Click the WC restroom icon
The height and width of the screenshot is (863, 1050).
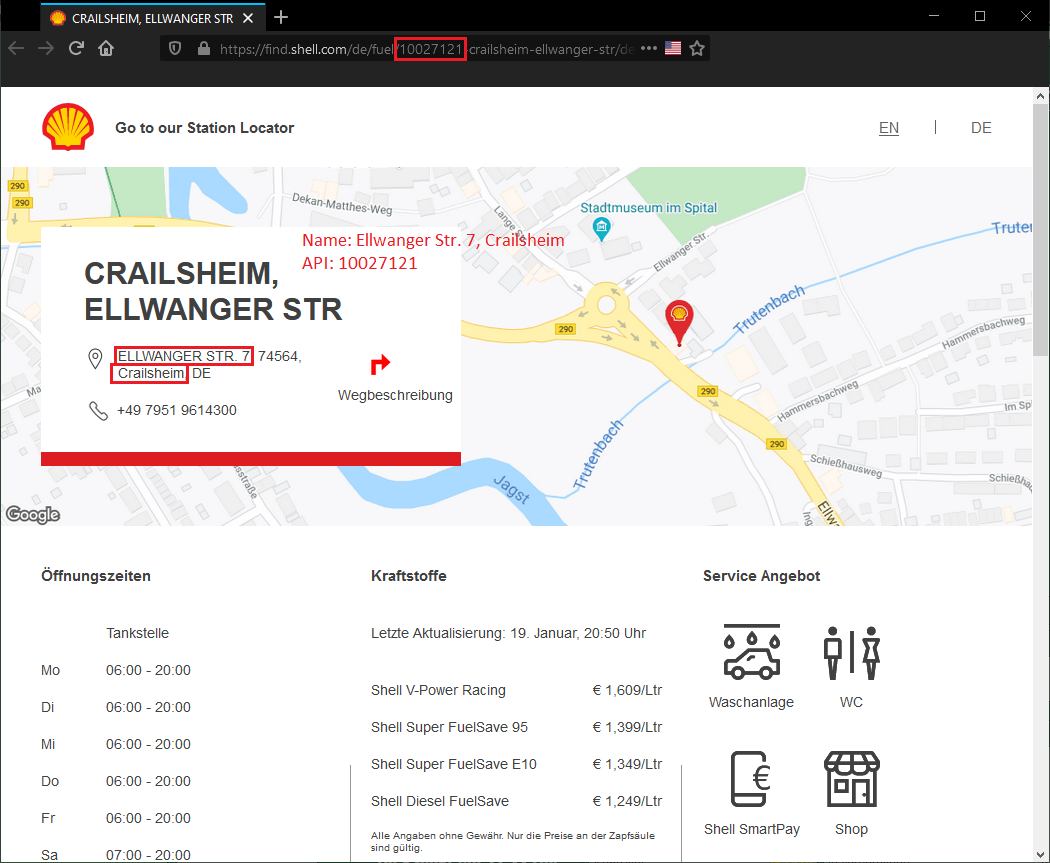click(x=851, y=653)
